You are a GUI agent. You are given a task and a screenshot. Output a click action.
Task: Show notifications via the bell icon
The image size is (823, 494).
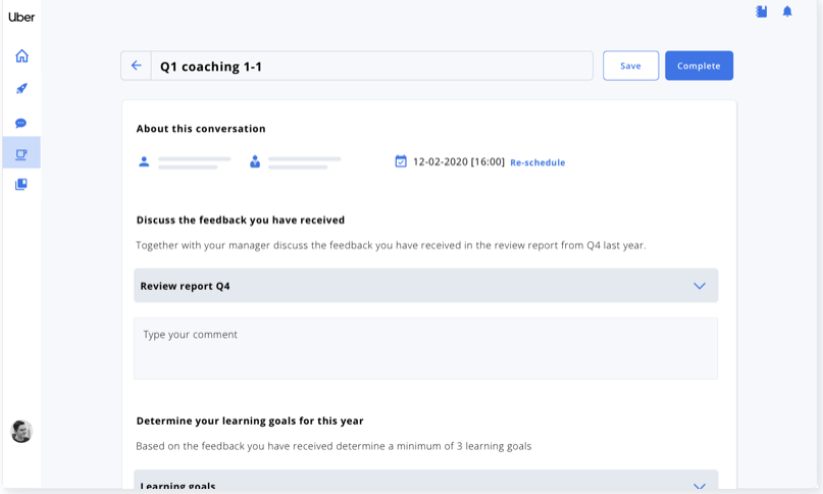coord(787,12)
